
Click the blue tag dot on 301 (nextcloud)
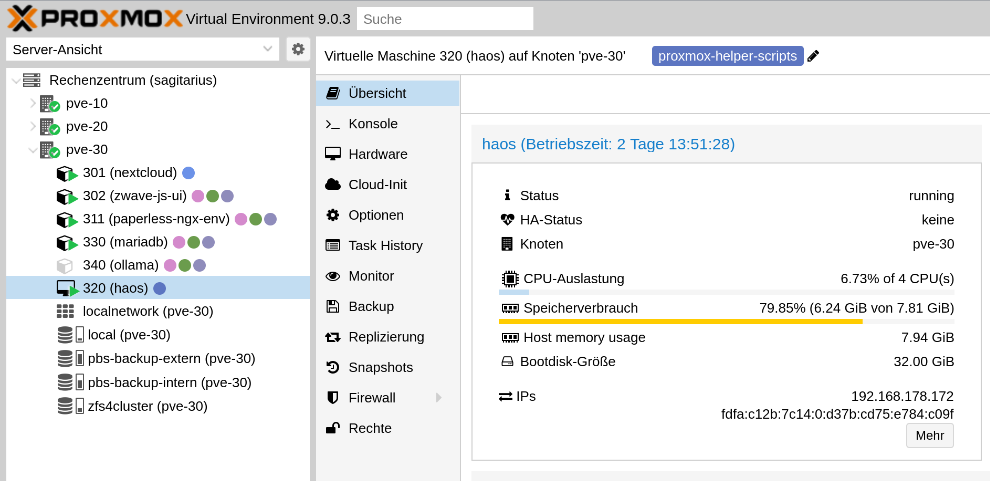click(x=188, y=172)
